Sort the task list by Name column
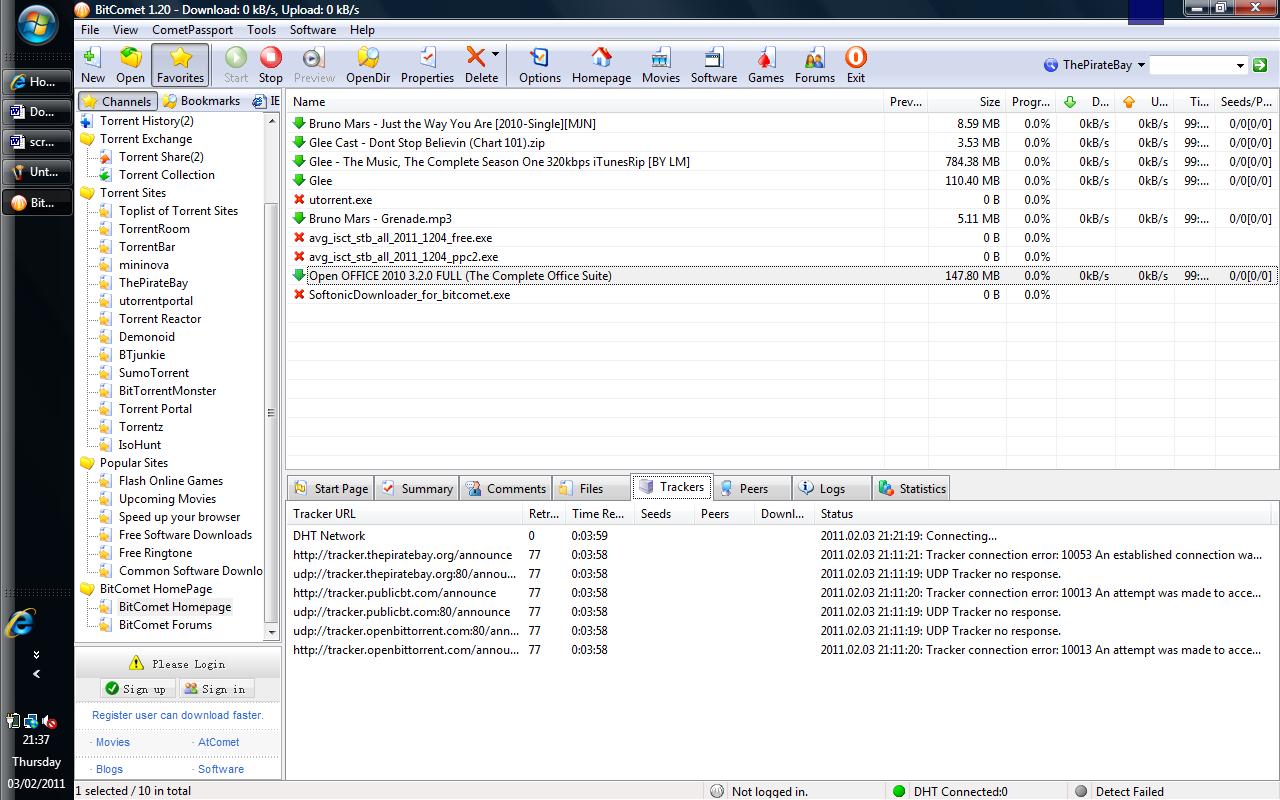 586,102
